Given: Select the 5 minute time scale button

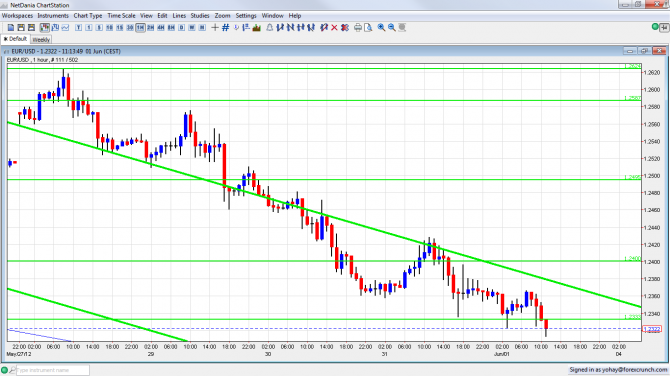Looking at the screenshot, I should (99, 28).
